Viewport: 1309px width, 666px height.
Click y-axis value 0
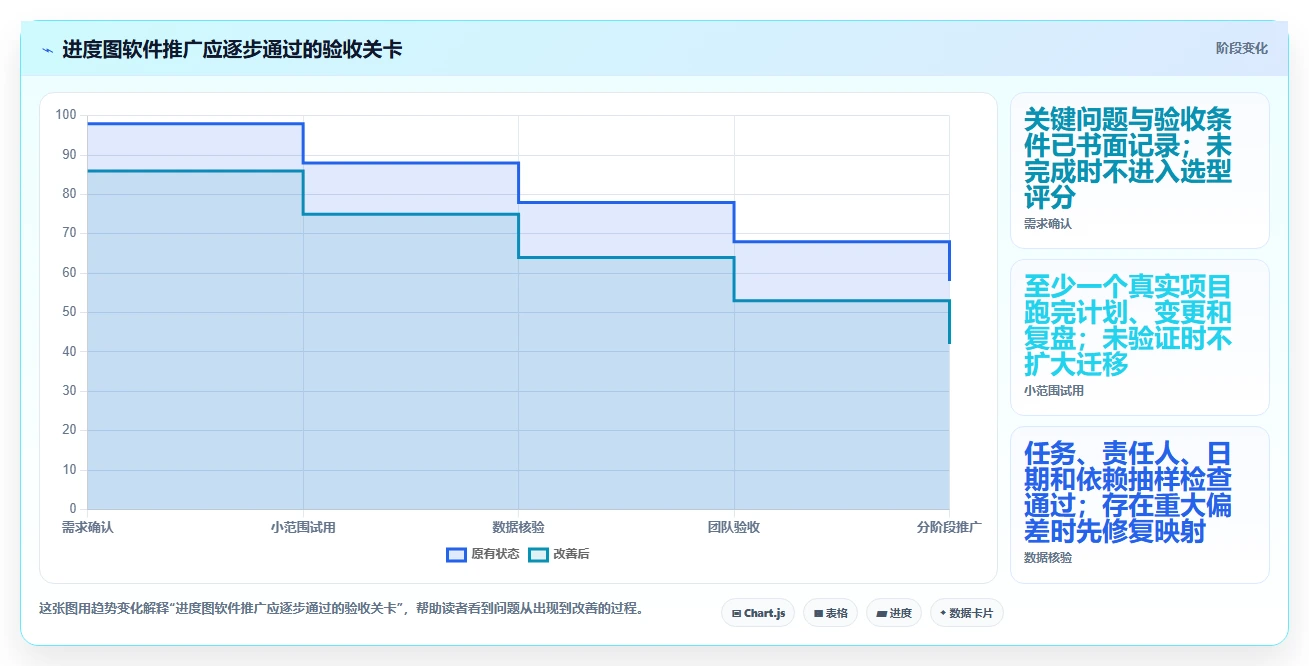72,509
